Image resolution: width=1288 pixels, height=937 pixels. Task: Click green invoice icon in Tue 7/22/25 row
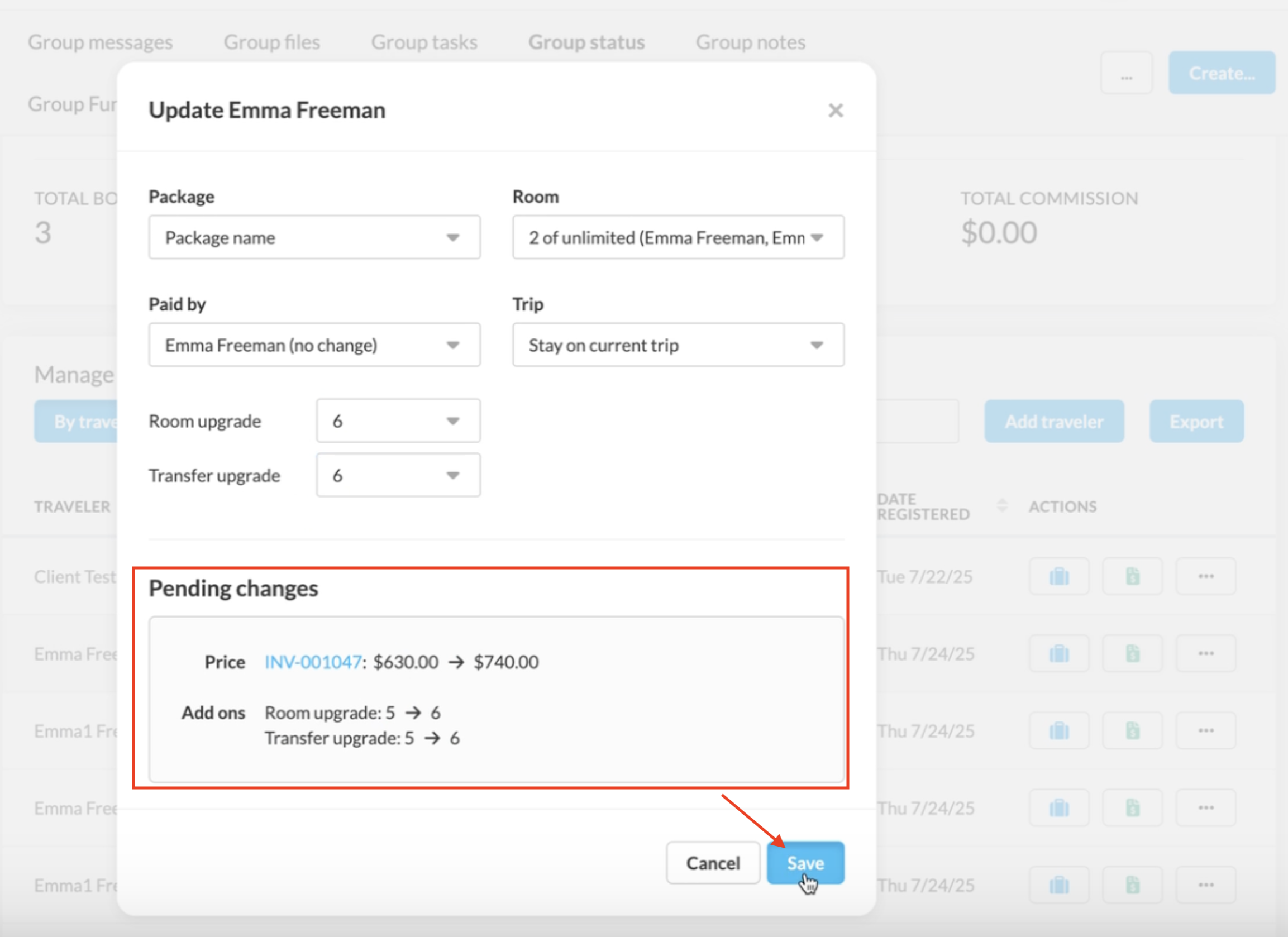[1132, 577]
